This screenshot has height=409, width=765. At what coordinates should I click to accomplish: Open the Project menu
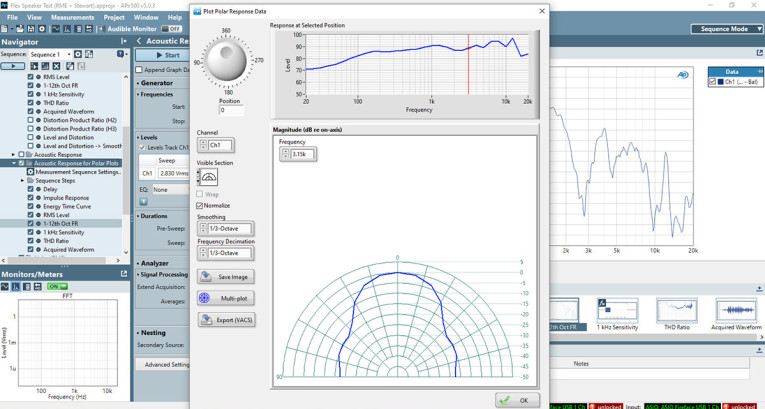coord(114,17)
